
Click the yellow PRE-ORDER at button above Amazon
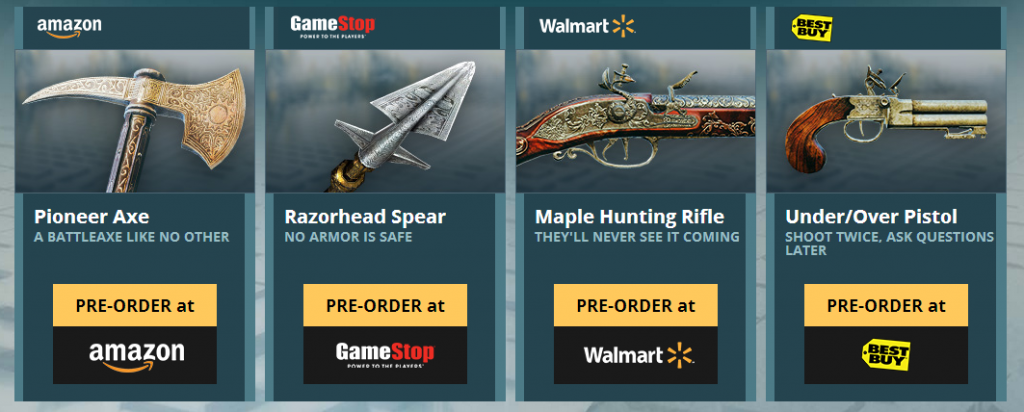[135, 305]
